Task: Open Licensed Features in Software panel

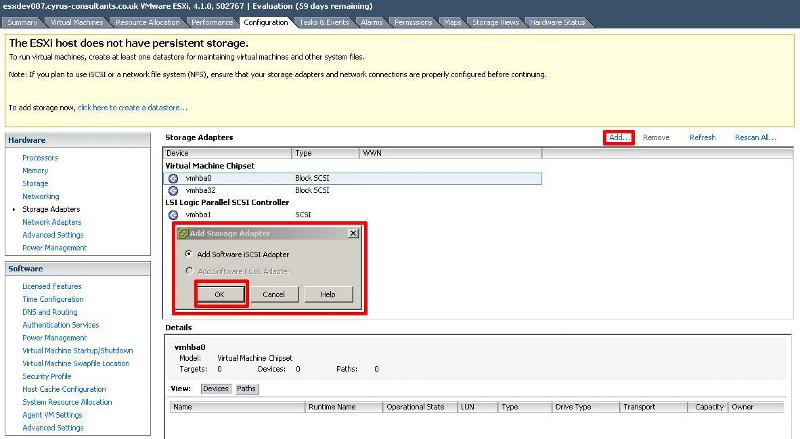Action: coord(52,286)
